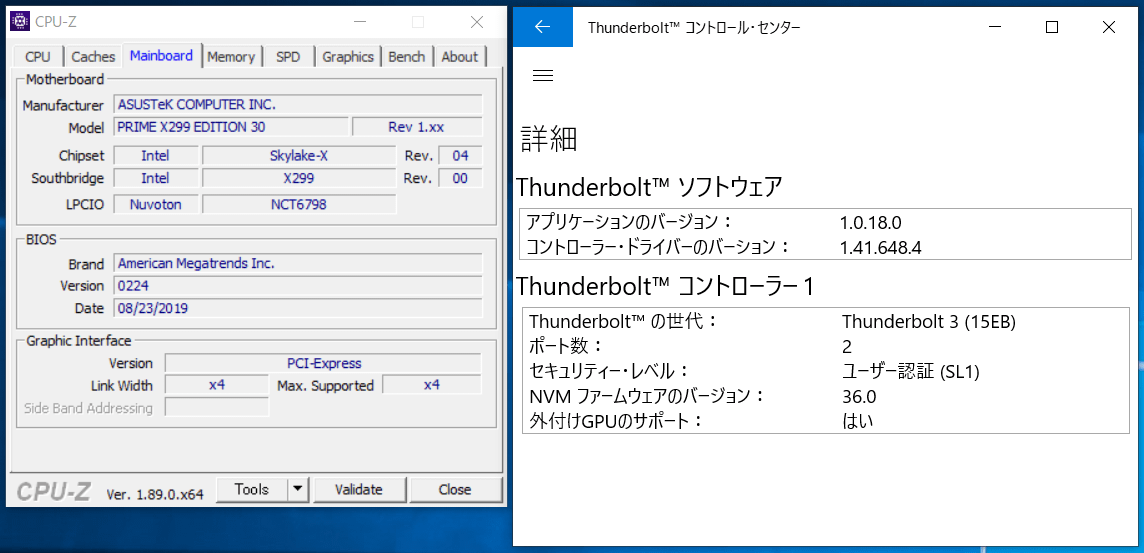Image resolution: width=1144 pixels, height=553 pixels.
Task: Minimize the CPU-Z window
Action: click(359, 22)
